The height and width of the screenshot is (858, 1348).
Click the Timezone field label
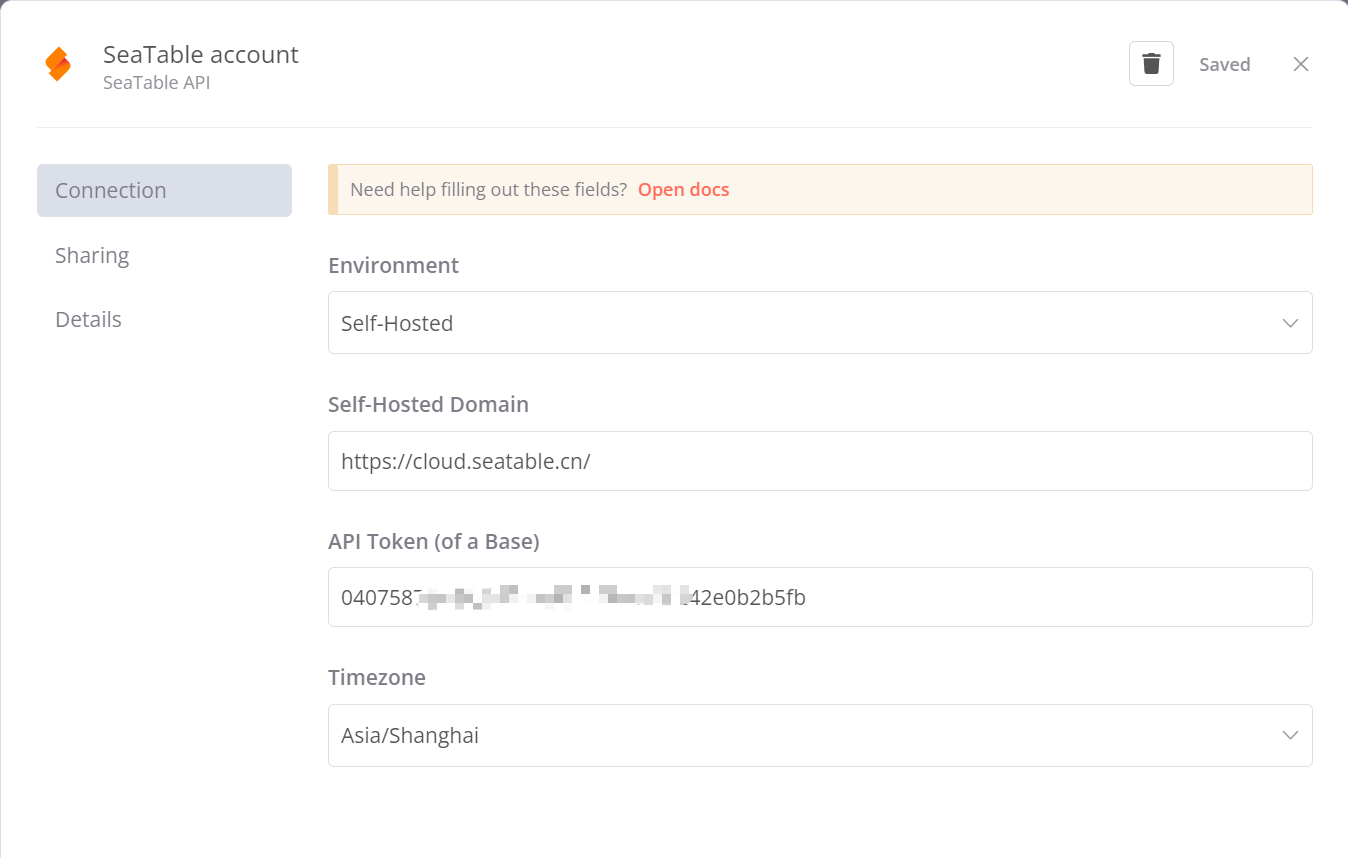coord(377,677)
